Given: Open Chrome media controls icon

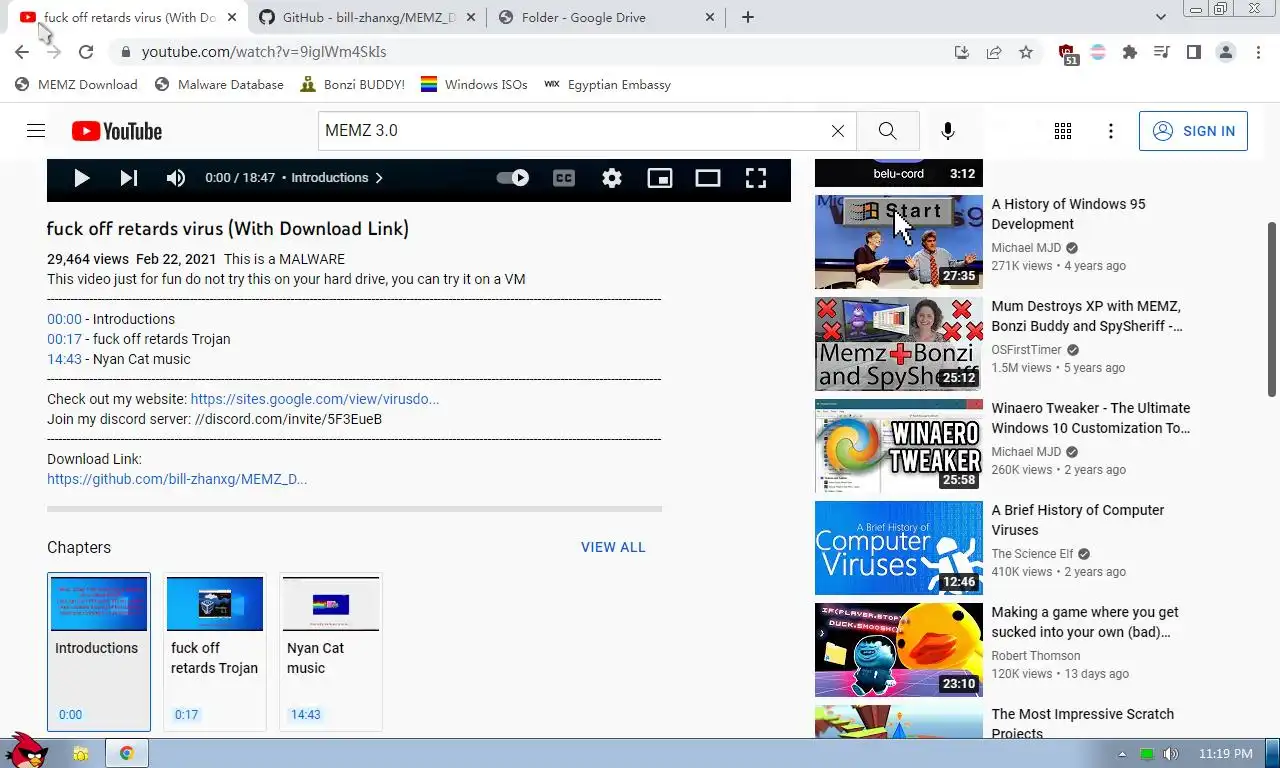Looking at the screenshot, I should [x=1161, y=52].
